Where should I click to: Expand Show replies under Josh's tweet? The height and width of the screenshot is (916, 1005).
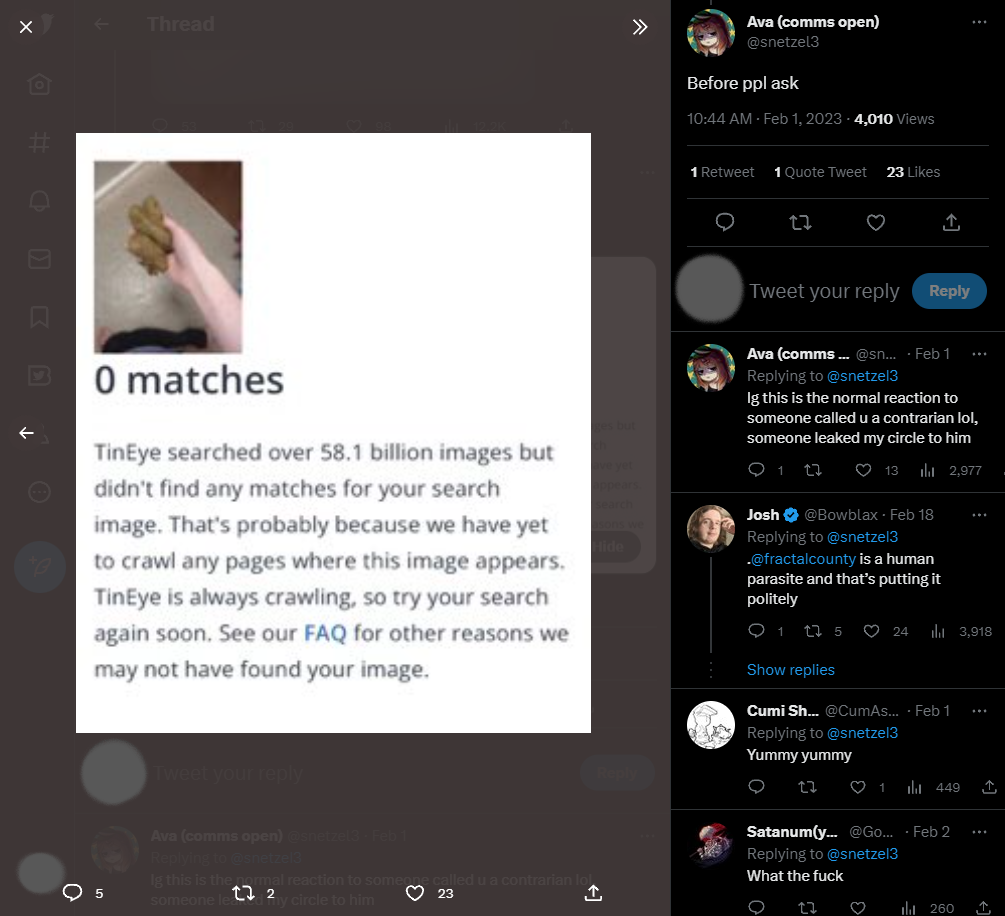pos(790,670)
